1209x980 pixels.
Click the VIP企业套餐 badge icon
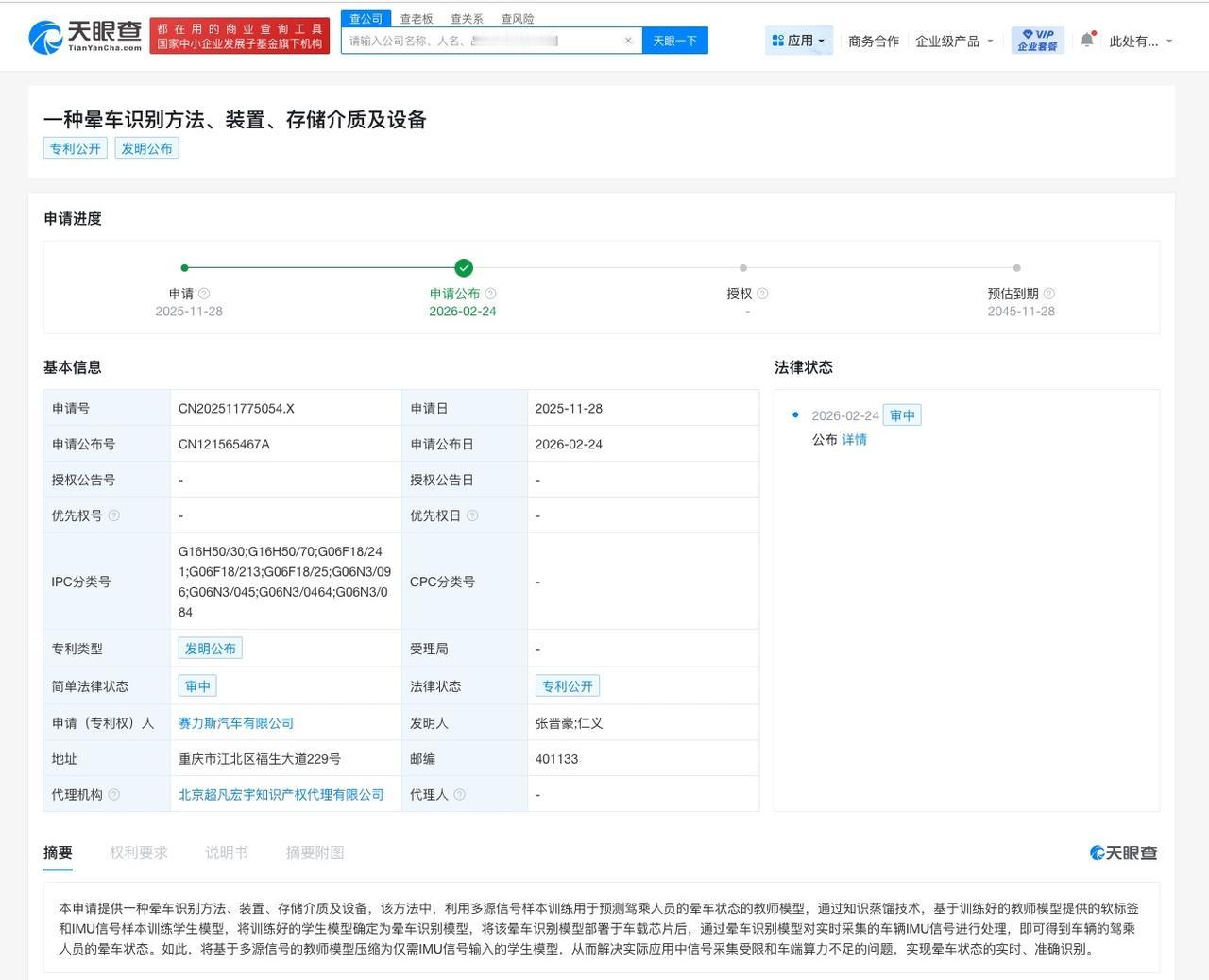tap(1035, 40)
